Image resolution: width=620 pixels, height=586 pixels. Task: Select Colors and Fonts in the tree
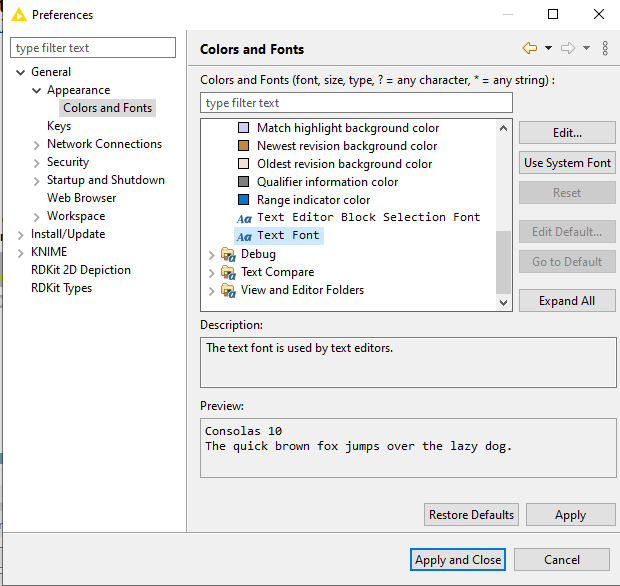pyautogui.click(x=108, y=108)
